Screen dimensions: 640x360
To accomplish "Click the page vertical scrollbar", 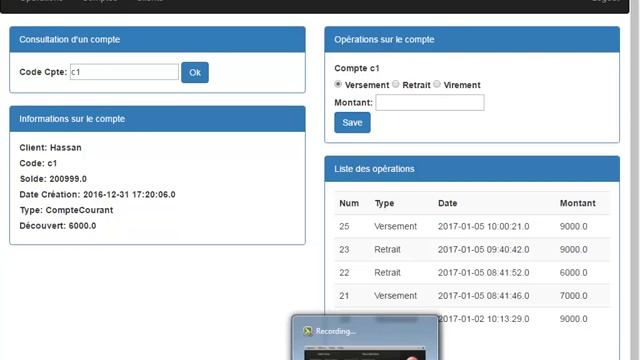I will click(635, 180).
